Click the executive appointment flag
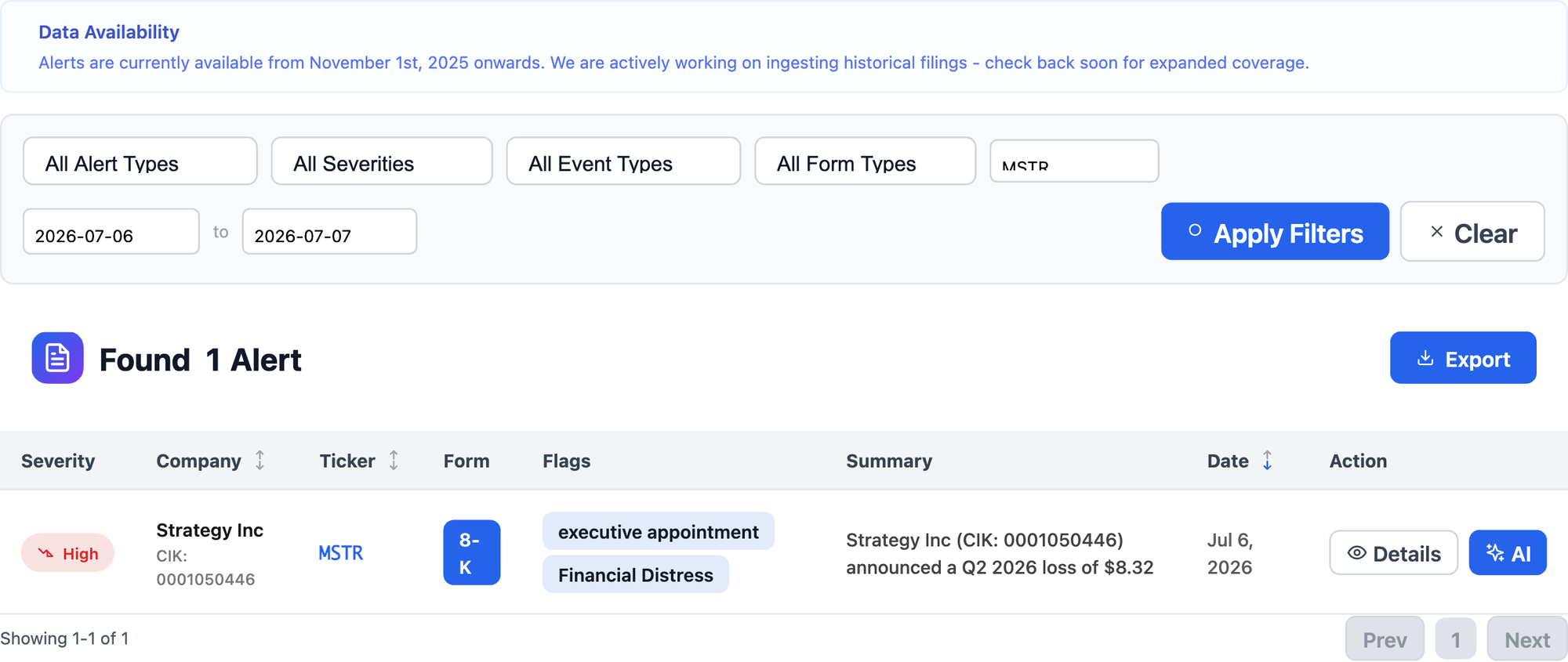The width and height of the screenshot is (1568, 662). tap(658, 532)
